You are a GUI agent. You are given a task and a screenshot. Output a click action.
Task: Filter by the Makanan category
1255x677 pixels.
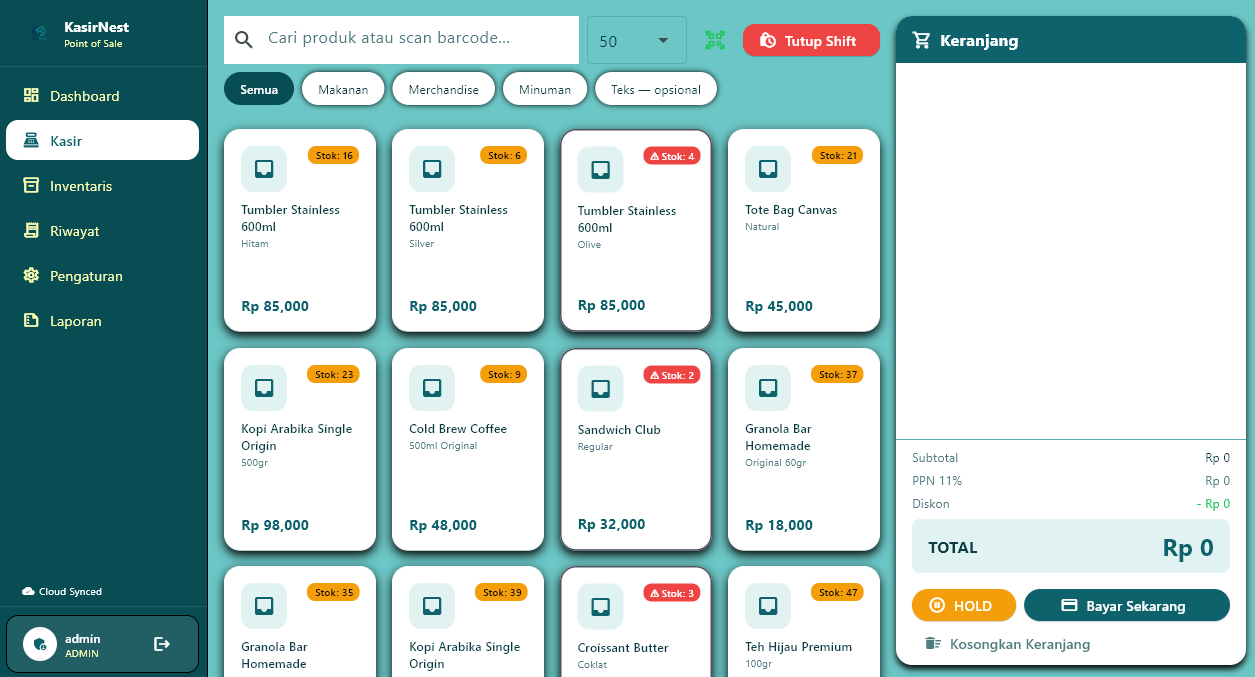(343, 89)
